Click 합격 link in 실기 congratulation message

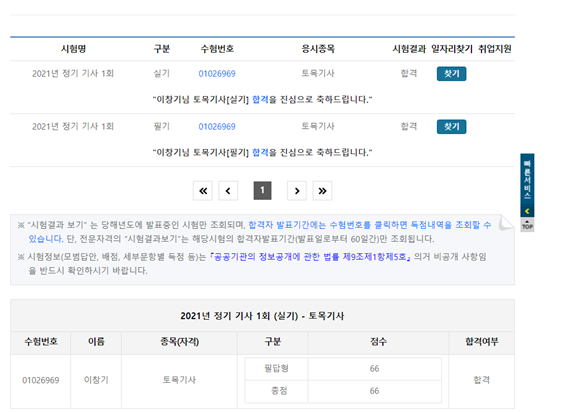coord(260,99)
